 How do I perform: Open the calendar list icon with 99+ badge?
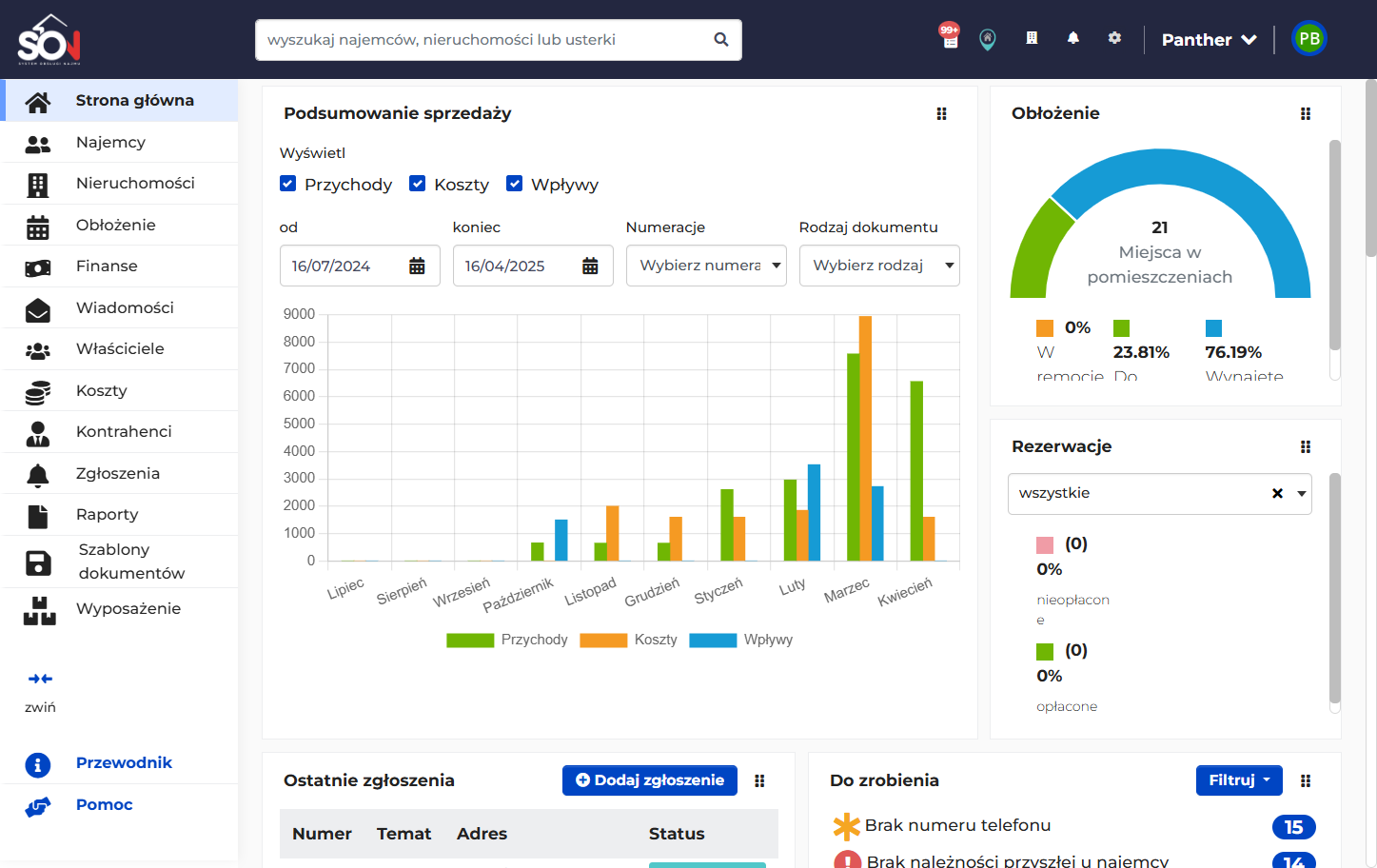pos(950,37)
